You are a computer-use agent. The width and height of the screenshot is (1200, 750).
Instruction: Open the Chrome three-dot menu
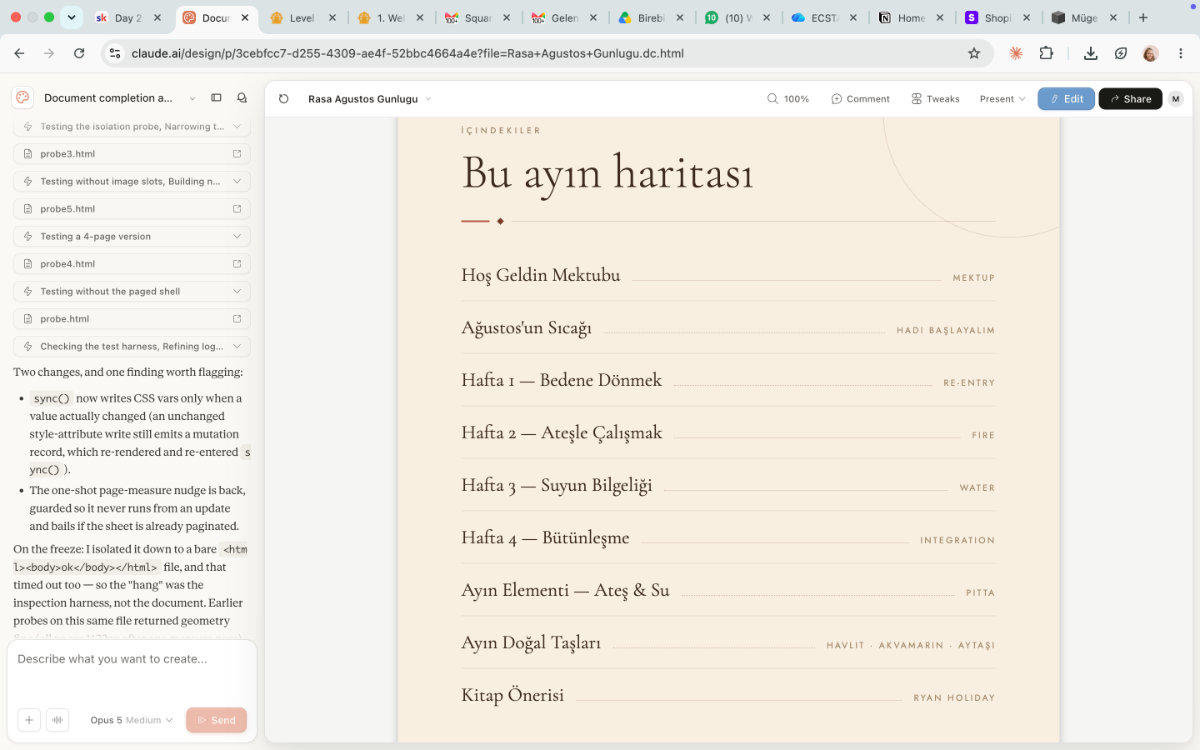point(1180,53)
